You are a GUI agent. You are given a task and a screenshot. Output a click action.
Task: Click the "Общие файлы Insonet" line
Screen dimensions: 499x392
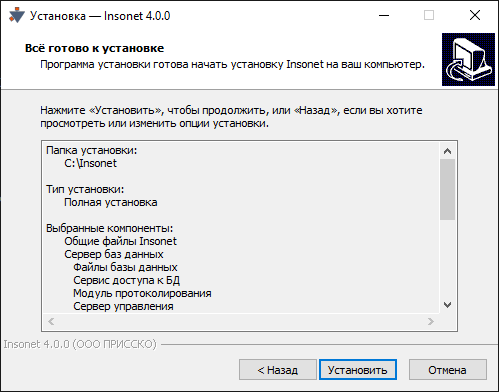point(120,241)
